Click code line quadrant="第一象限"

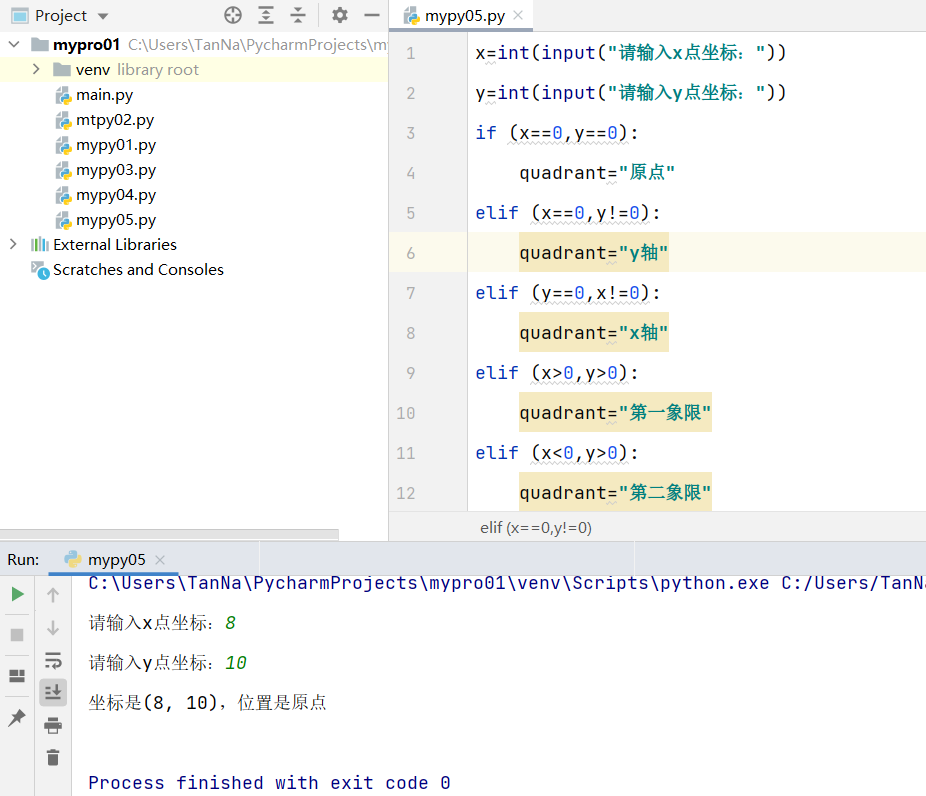point(615,413)
